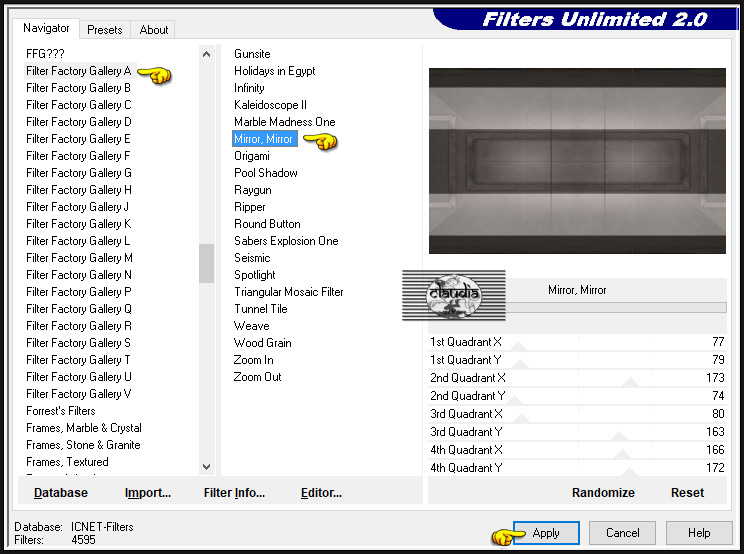Select Filter Factory Gallery V category
The image size is (744, 554).
(x=79, y=394)
